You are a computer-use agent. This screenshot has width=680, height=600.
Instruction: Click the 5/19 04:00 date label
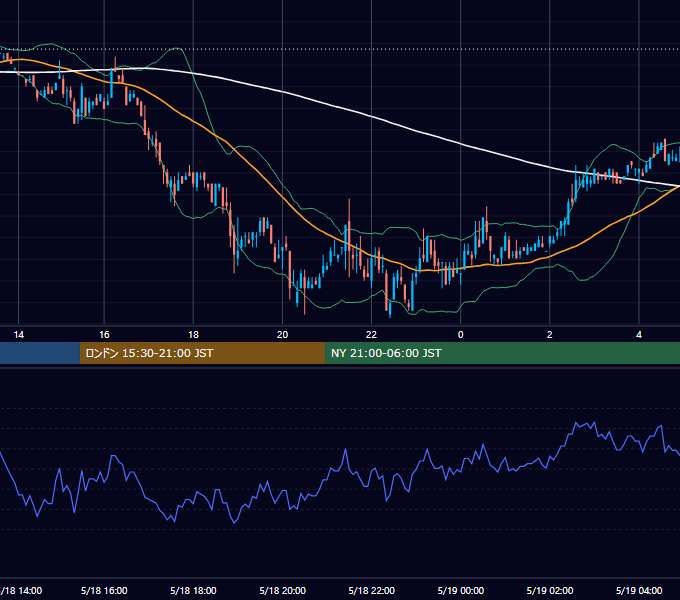tap(639, 590)
